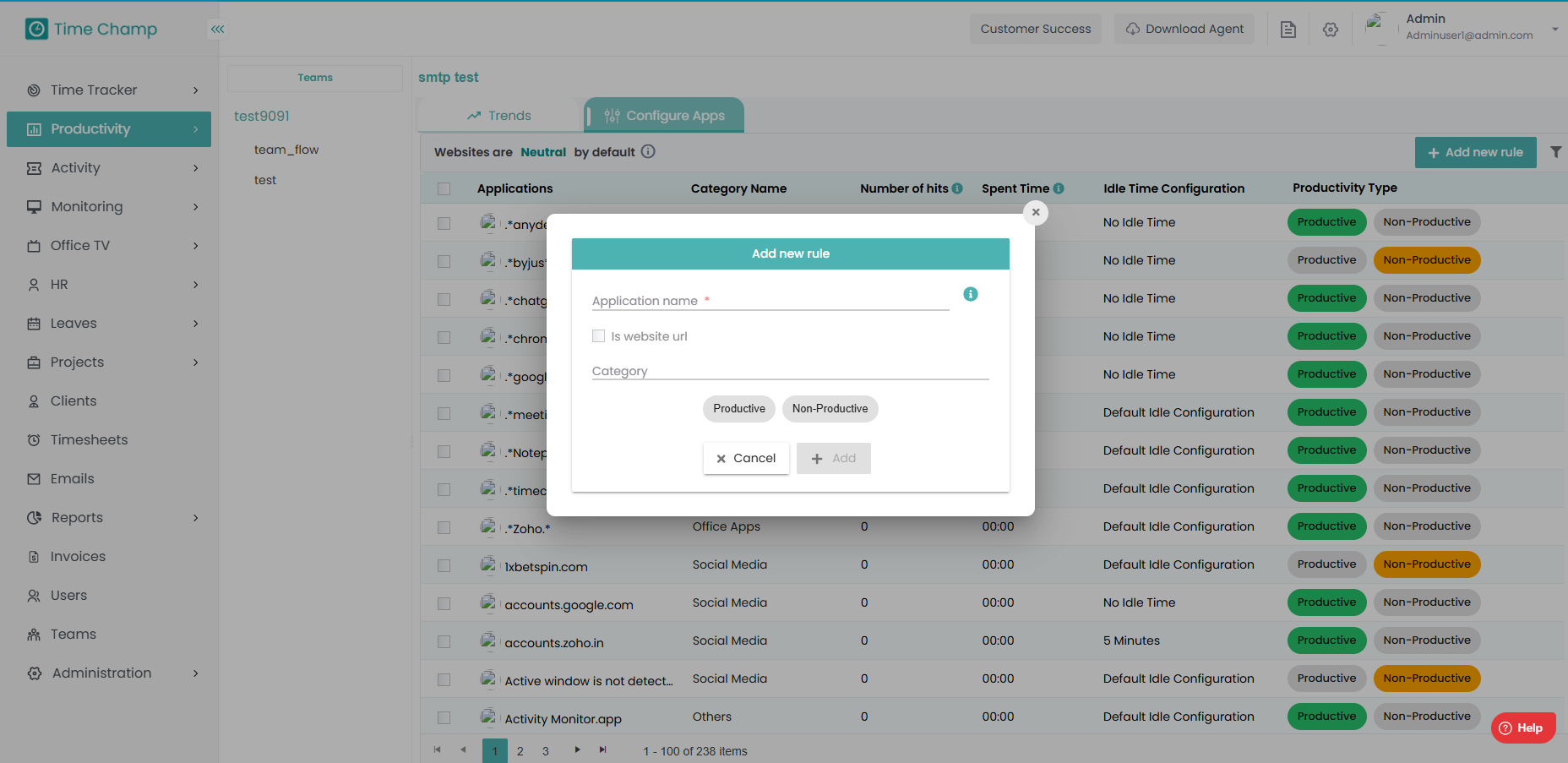This screenshot has height=763, width=1568.
Task: Check the row checkbox for Activity Monitor.app
Action: [444, 717]
